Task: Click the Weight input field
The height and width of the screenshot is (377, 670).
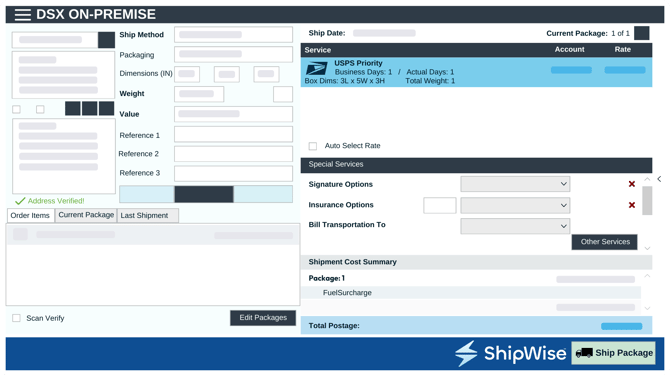Action: tap(199, 94)
